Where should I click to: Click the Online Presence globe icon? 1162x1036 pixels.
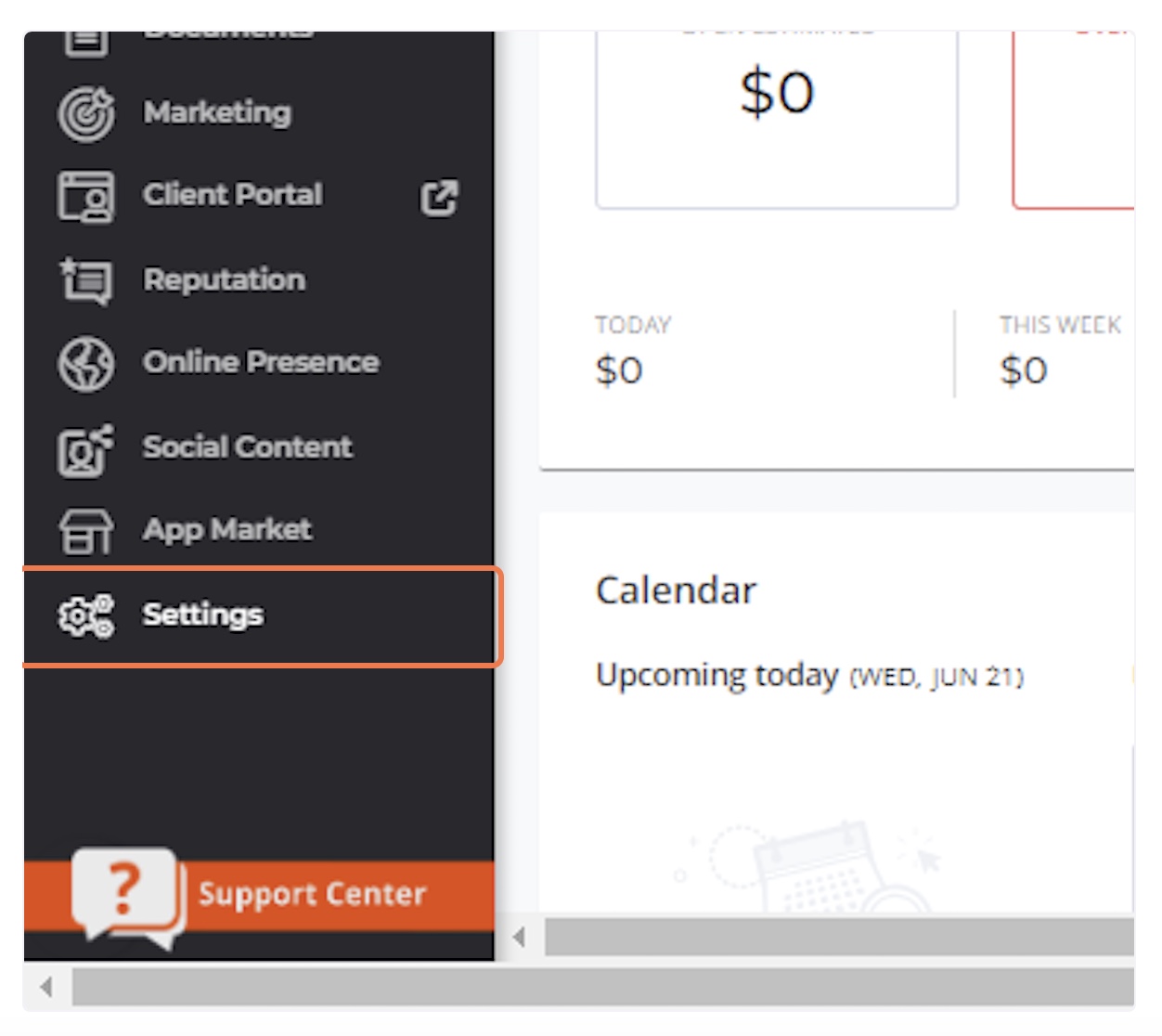pos(86,363)
